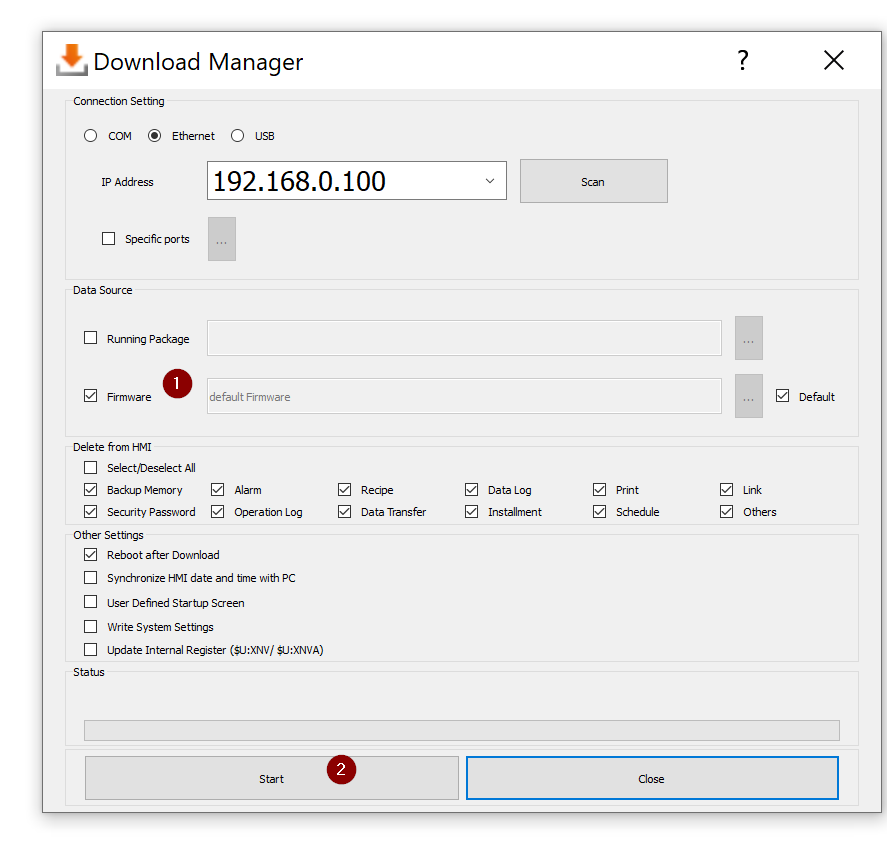Expand the IP Address dropdown
The width and height of the screenshot is (887, 846).
(490, 181)
